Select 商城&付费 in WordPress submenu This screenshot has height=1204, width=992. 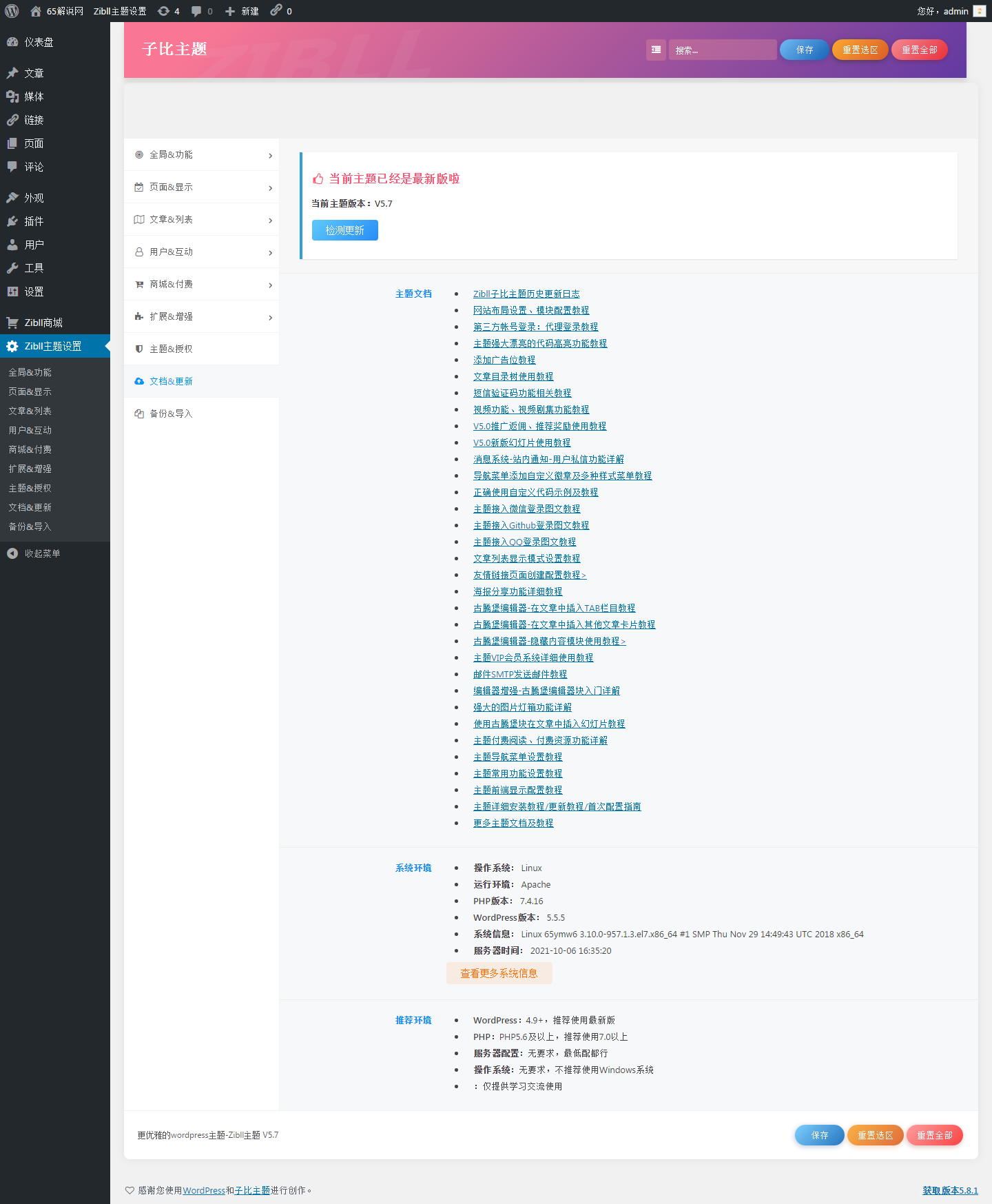(x=30, y=449)
